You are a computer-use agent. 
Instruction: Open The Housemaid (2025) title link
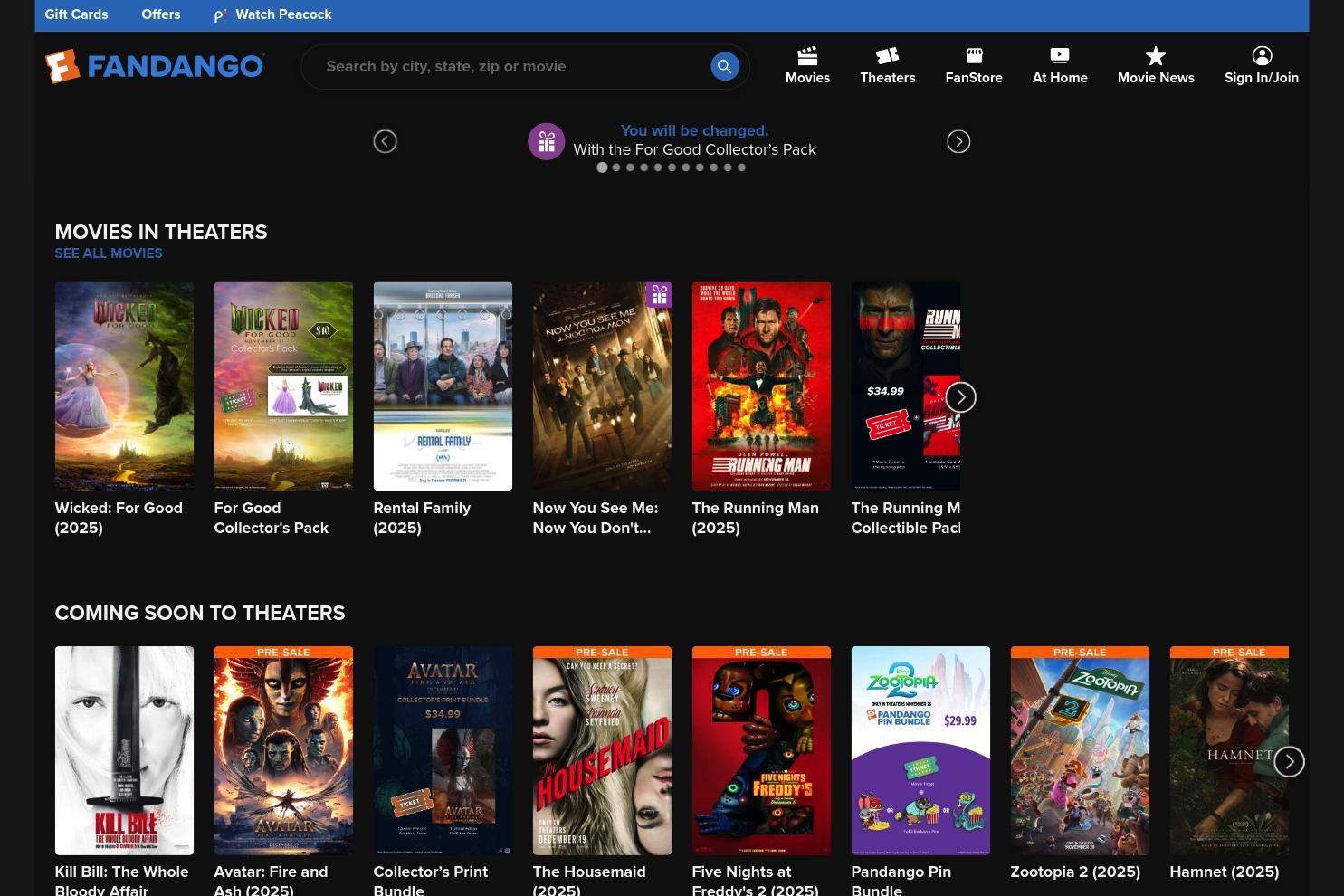pos(589,880)
